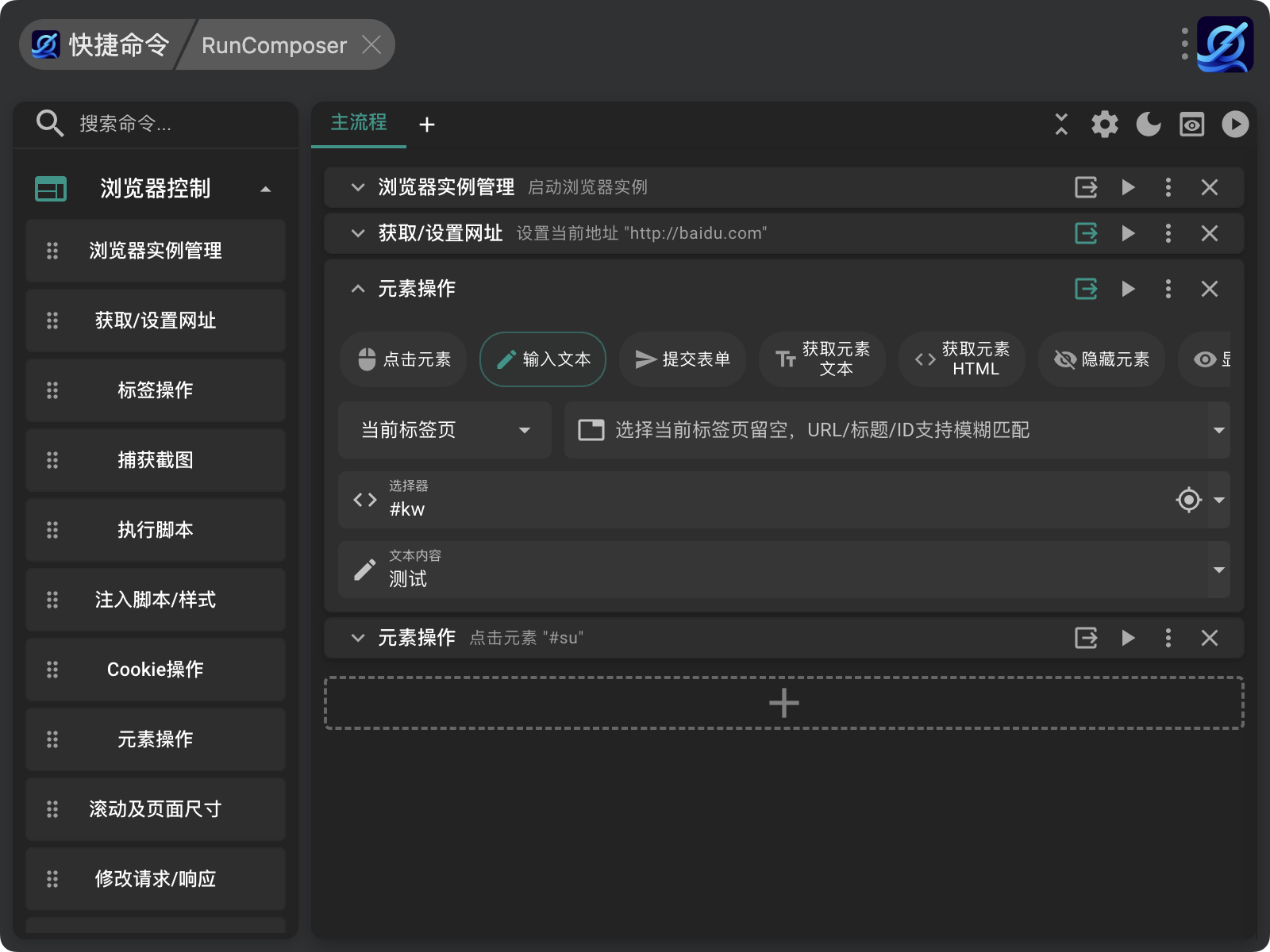Toggle output icon on expanded 元素操作 row
Screen dimensions: 1270x952
coord(1086,289)
